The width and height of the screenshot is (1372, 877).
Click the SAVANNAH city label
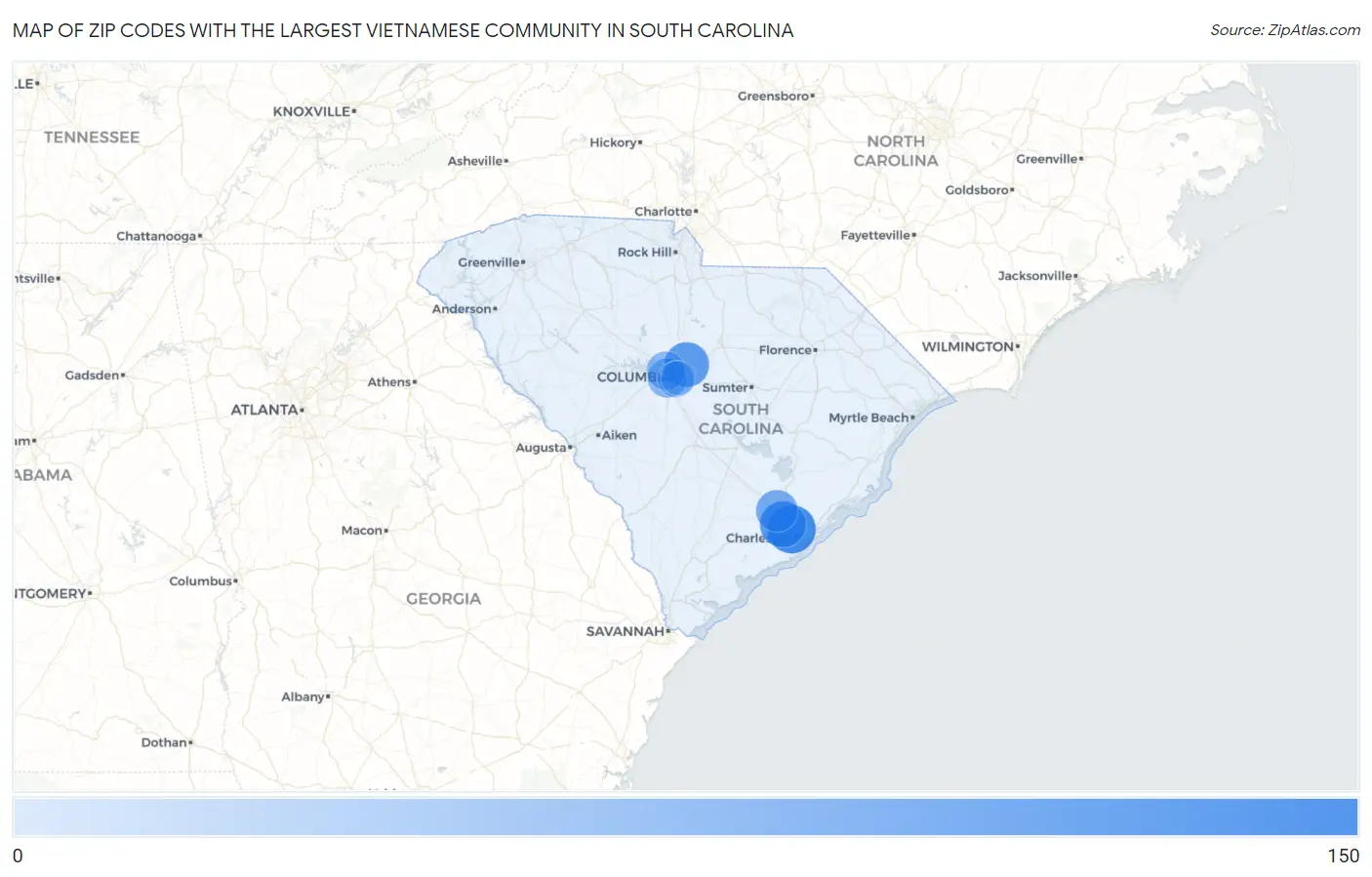point(625,631)
